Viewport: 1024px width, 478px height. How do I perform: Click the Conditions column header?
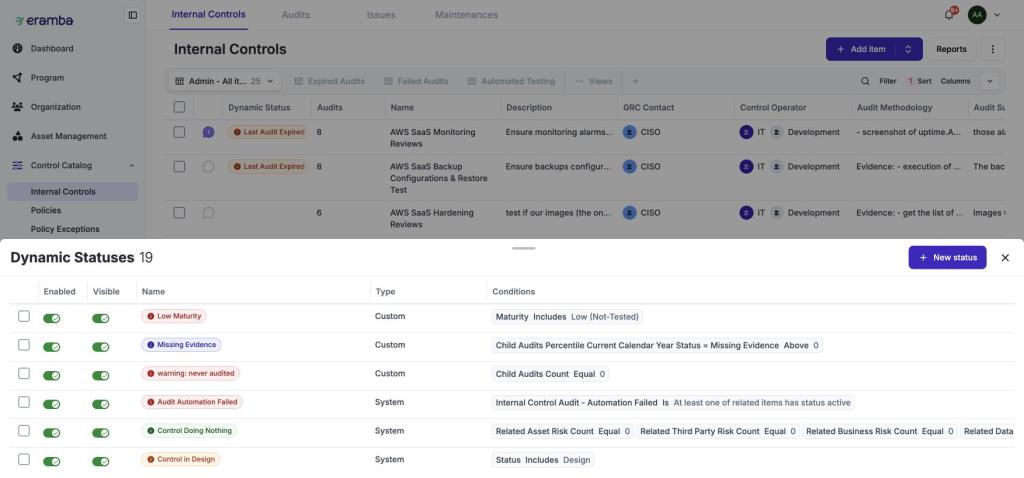[513, 292]
